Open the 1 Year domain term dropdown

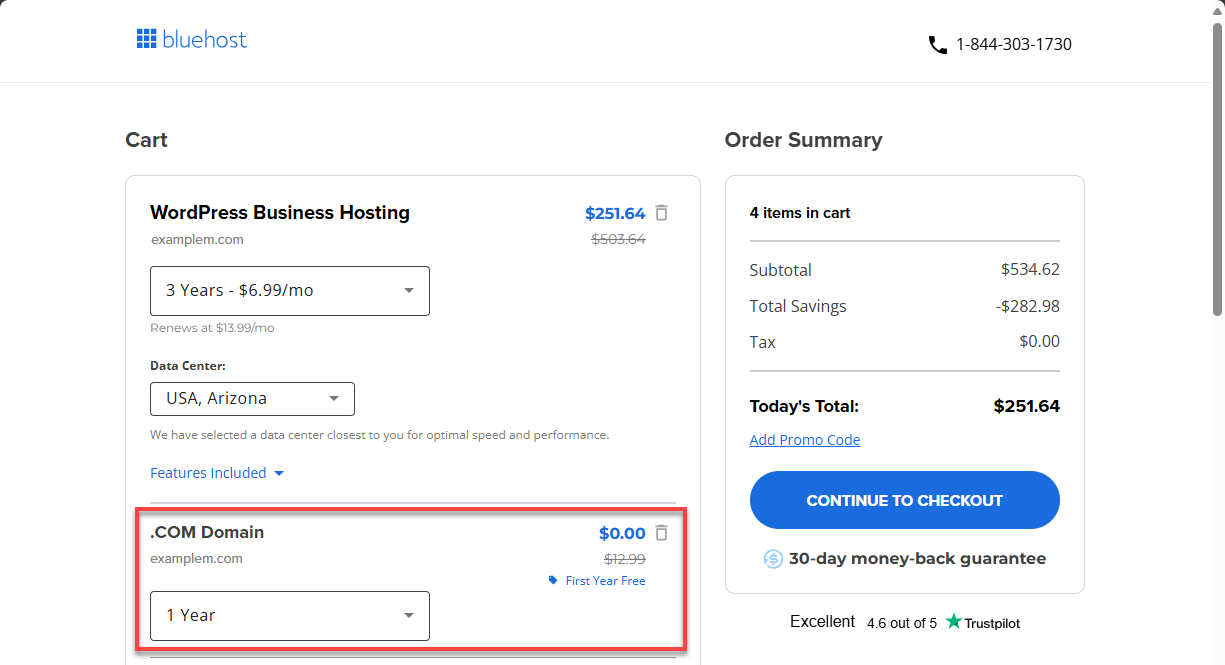pyautogui.click(x=289, y=615)
